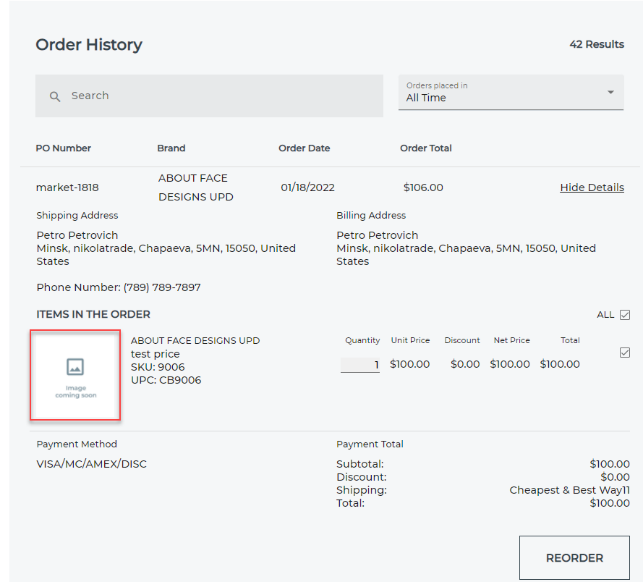This screenshot has height=582, width=643.
Task: Click the SKU: 9006 text
Action: [x=157, y=367]
